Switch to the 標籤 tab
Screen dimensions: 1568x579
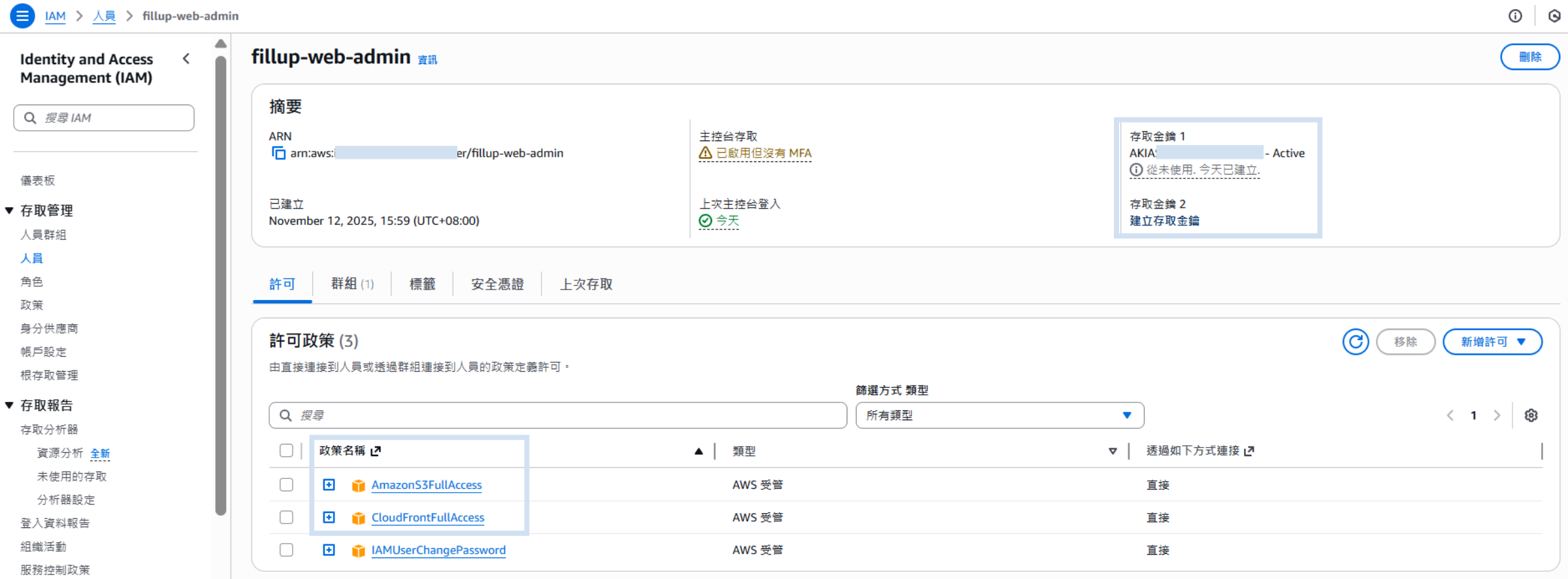click(422, 284)
